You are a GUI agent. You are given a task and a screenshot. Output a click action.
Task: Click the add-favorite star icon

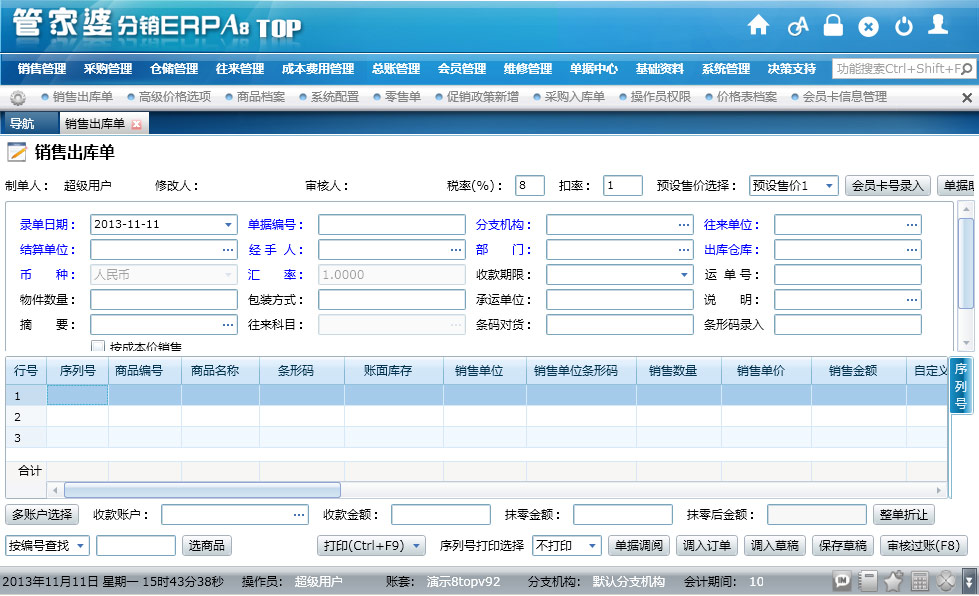pyautogui.click(x=894, y=581)
